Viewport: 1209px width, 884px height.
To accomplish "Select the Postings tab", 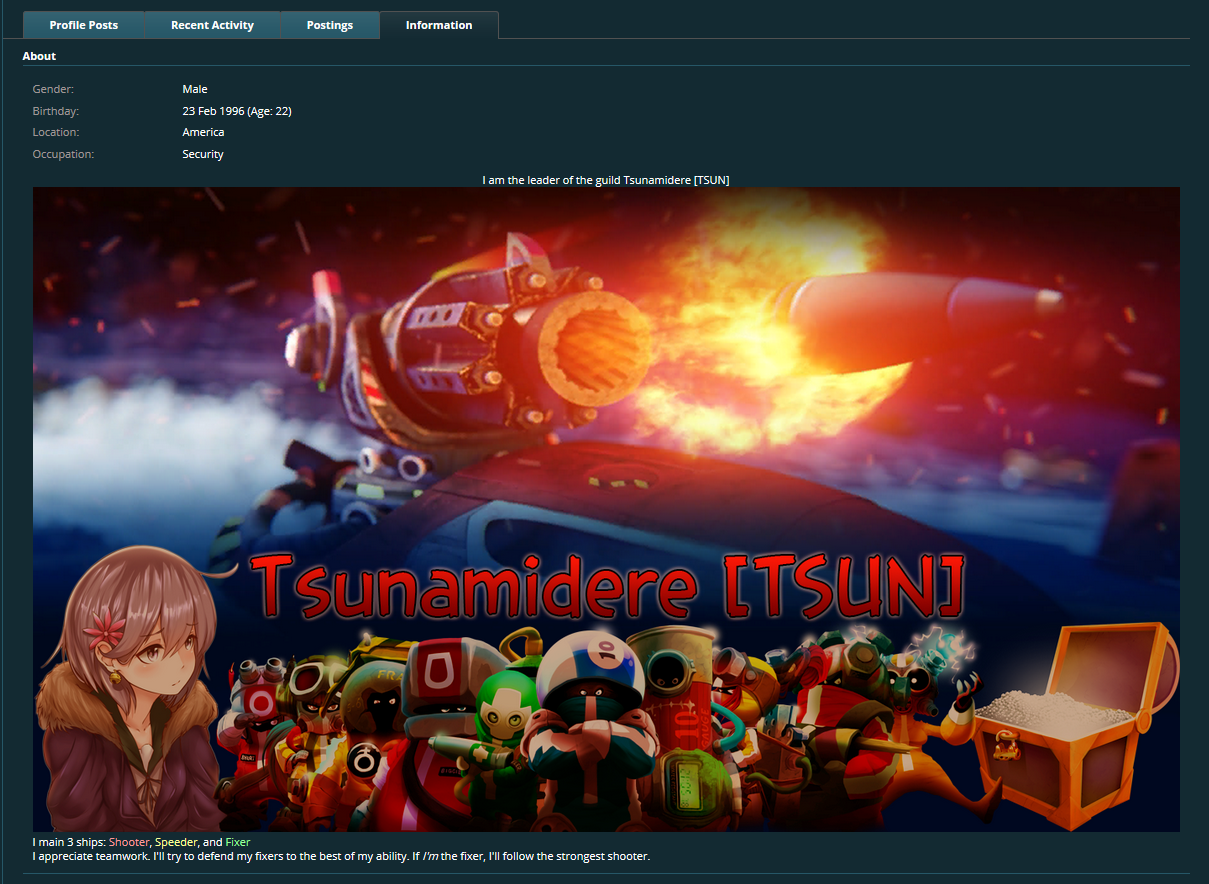I will point(330,25).
